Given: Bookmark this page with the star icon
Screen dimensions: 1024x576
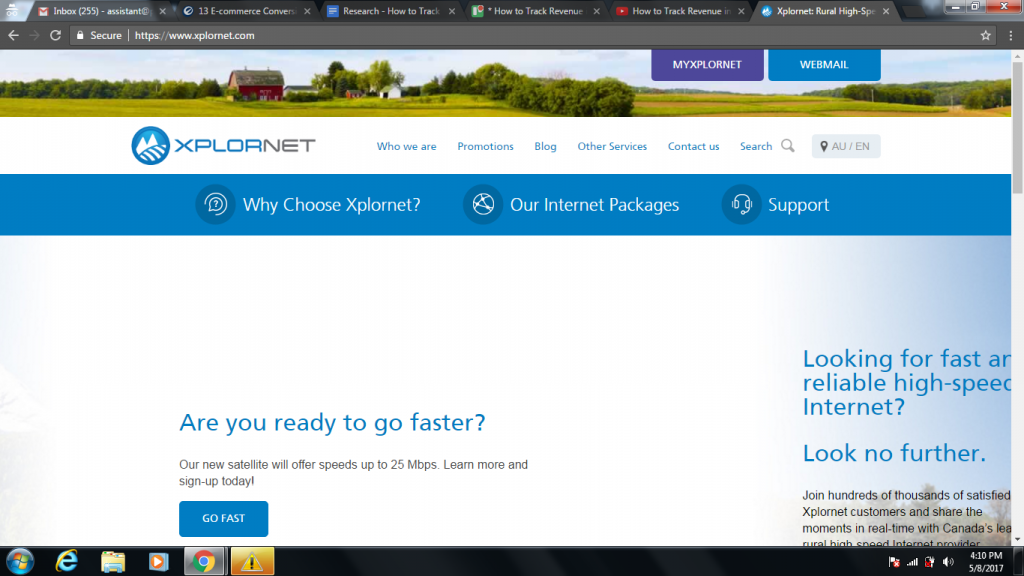Looking at the screenshot, I should [985, 35].
